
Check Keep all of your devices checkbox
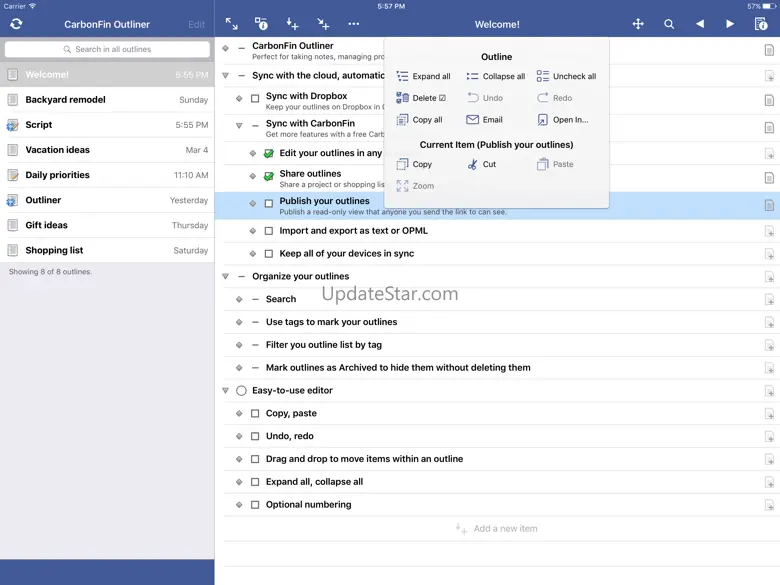[269, 254]
